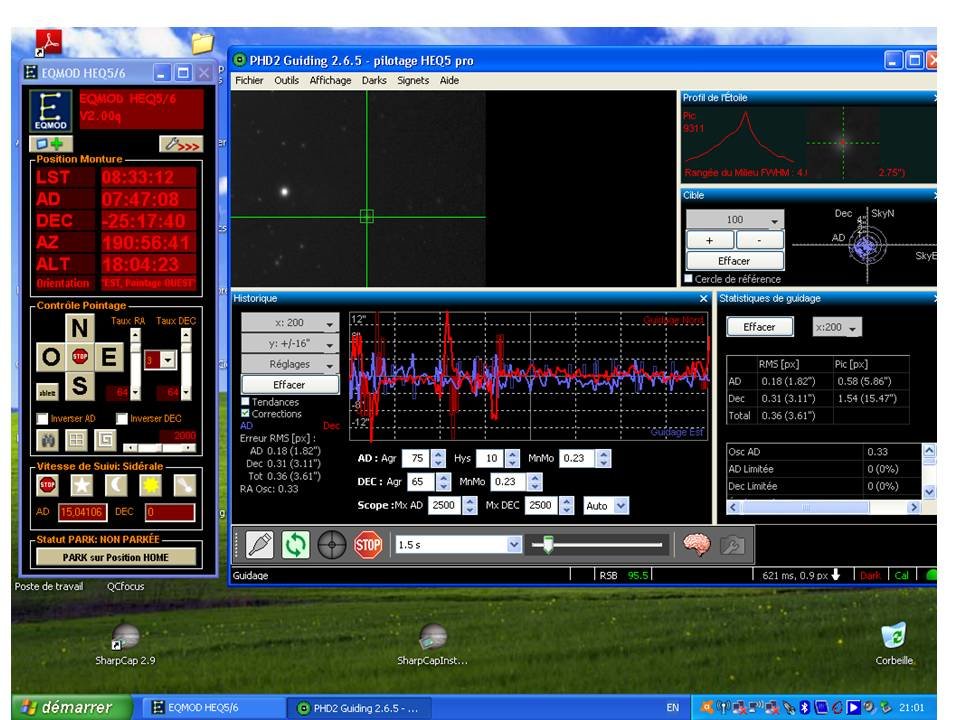Open the Outils menu

286,80
